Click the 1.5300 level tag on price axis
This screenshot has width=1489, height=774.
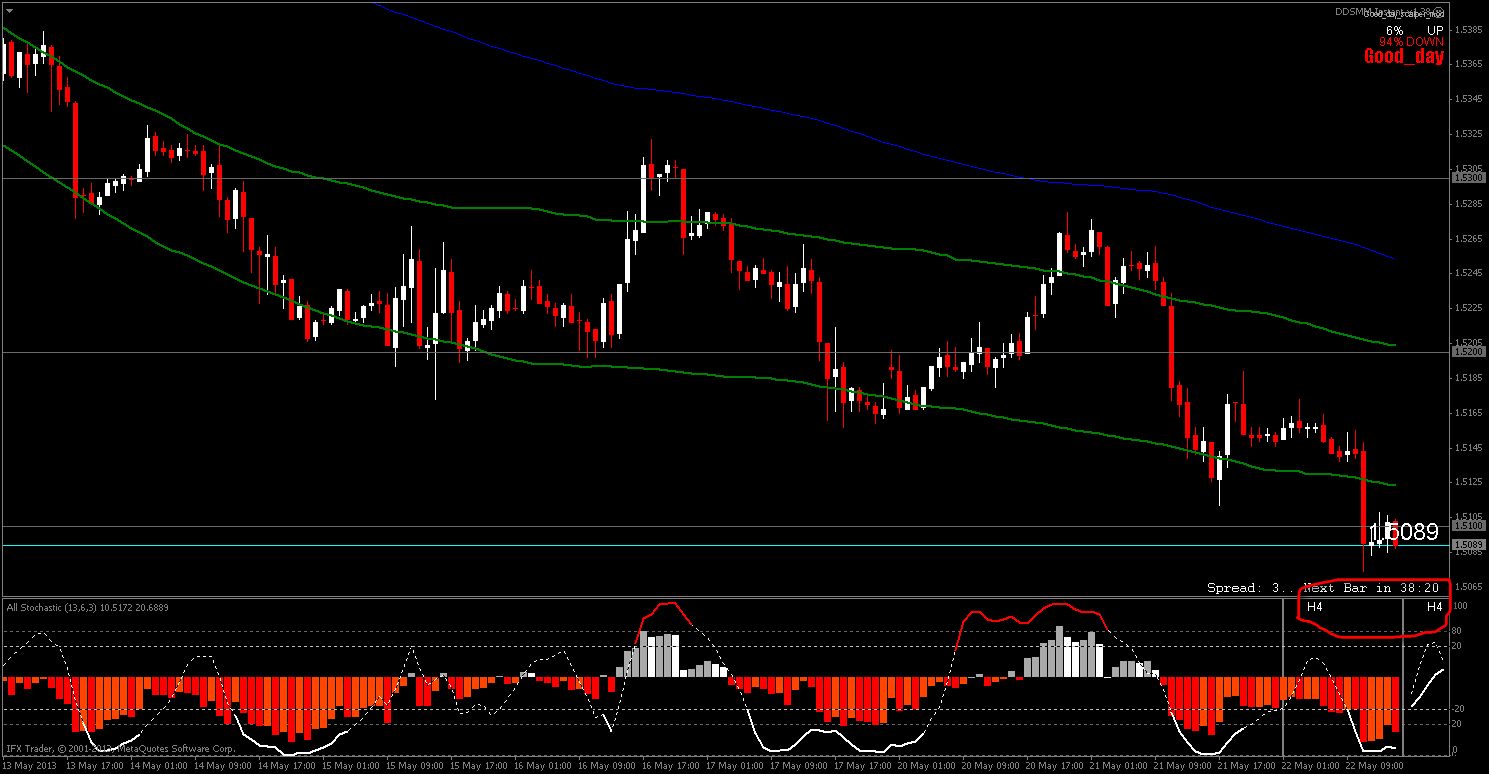[1469, 177]
